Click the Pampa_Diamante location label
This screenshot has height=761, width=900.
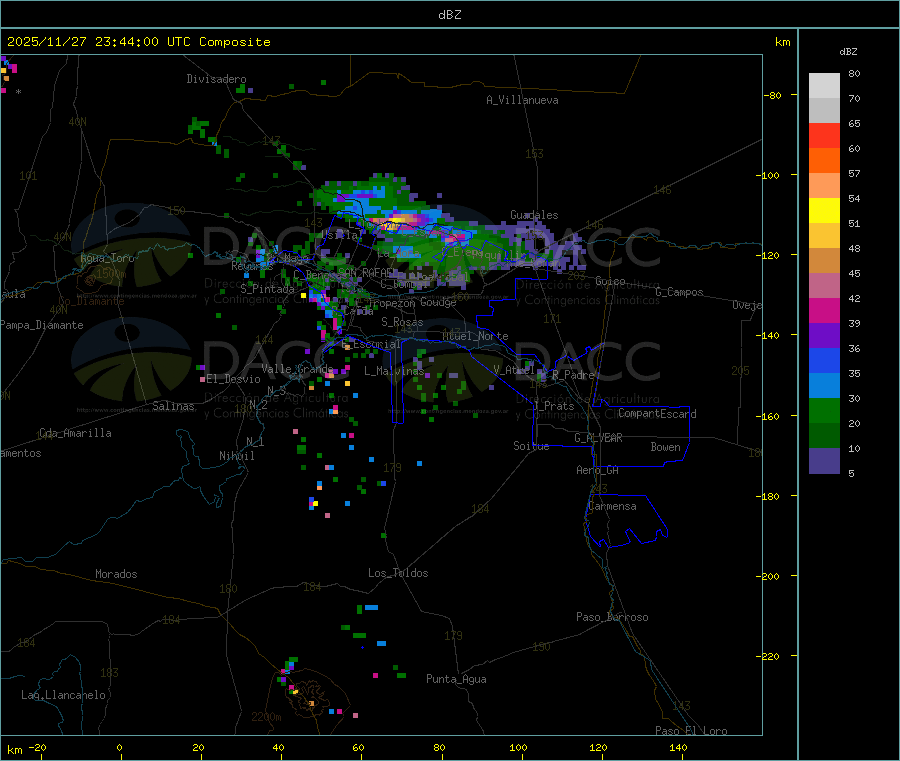[41, 325]
